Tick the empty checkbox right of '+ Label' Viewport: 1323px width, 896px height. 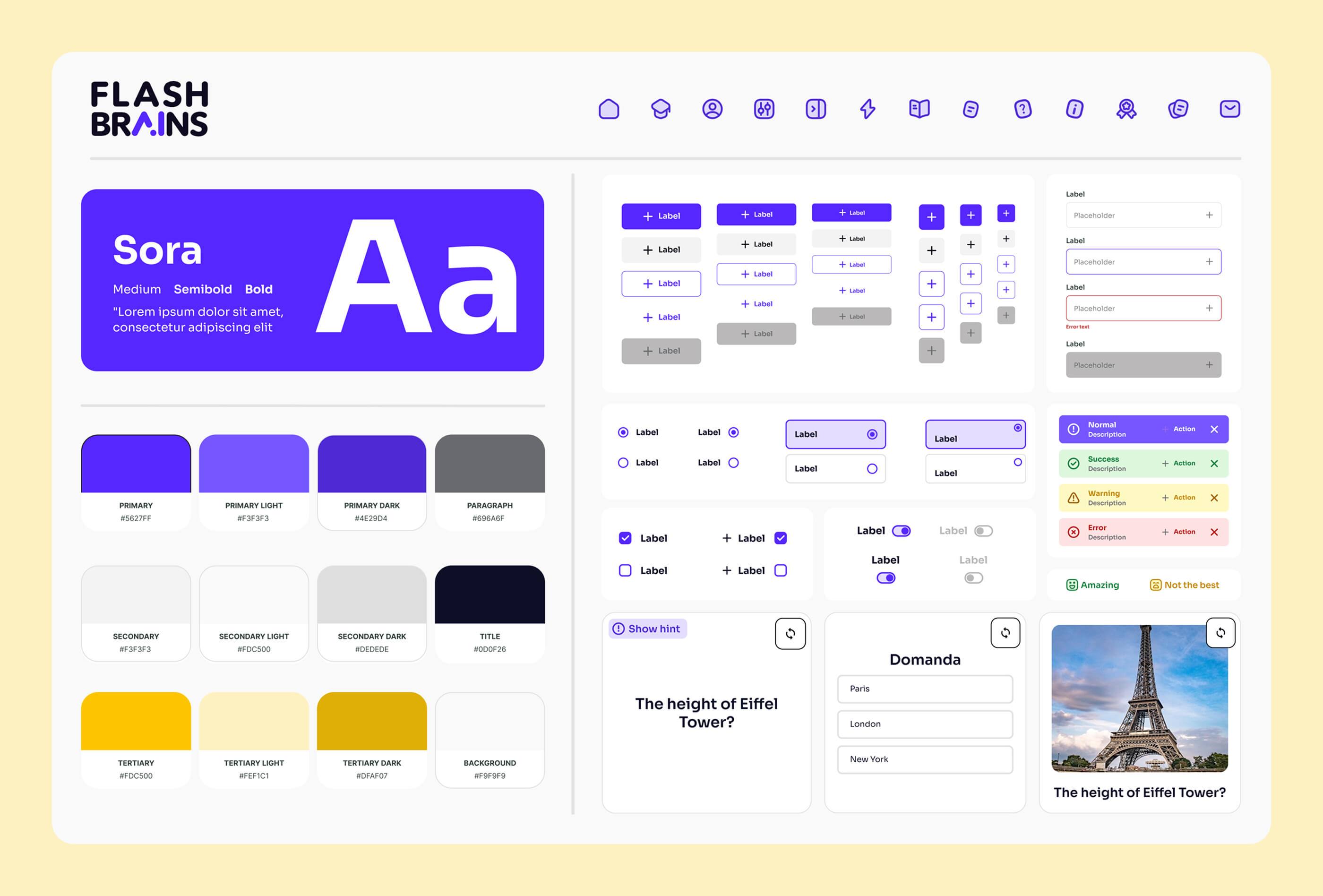[x=781, y=570]
